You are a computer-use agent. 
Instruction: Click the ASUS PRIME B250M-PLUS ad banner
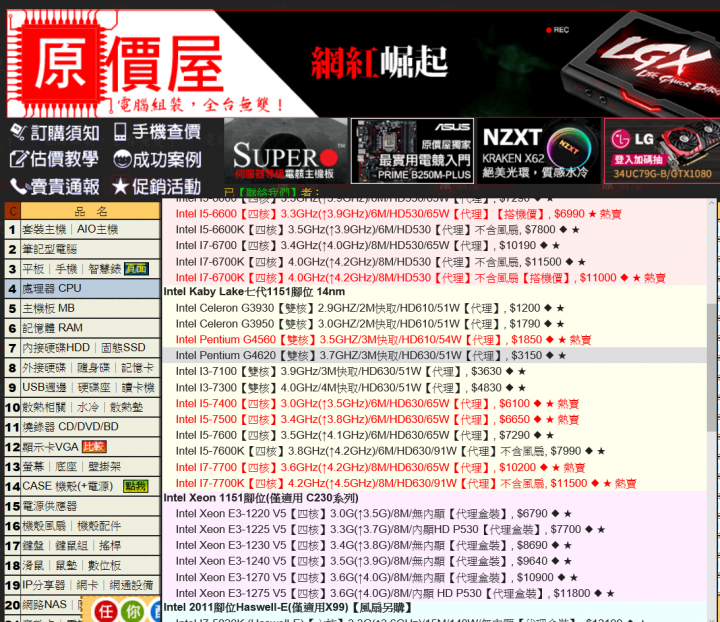click(x=413, y=151)
